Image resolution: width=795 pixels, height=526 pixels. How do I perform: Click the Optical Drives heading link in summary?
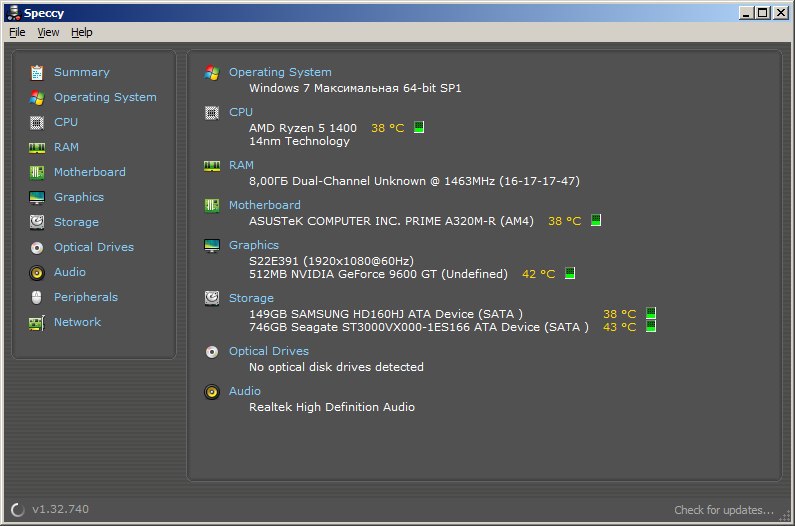269,352
